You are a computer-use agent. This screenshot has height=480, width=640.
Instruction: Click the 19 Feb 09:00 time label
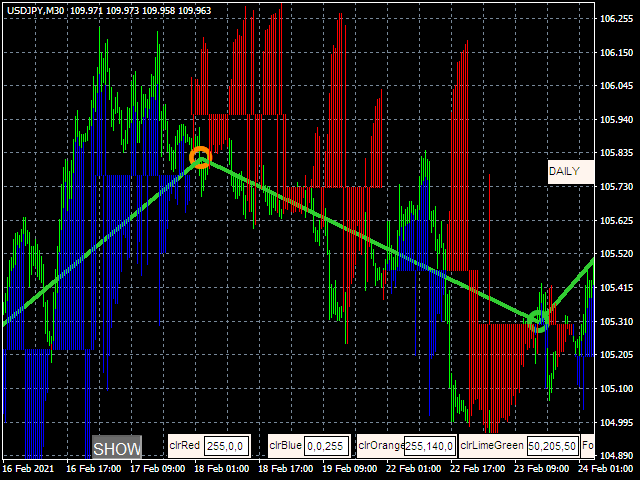click(x=349, y=468)
